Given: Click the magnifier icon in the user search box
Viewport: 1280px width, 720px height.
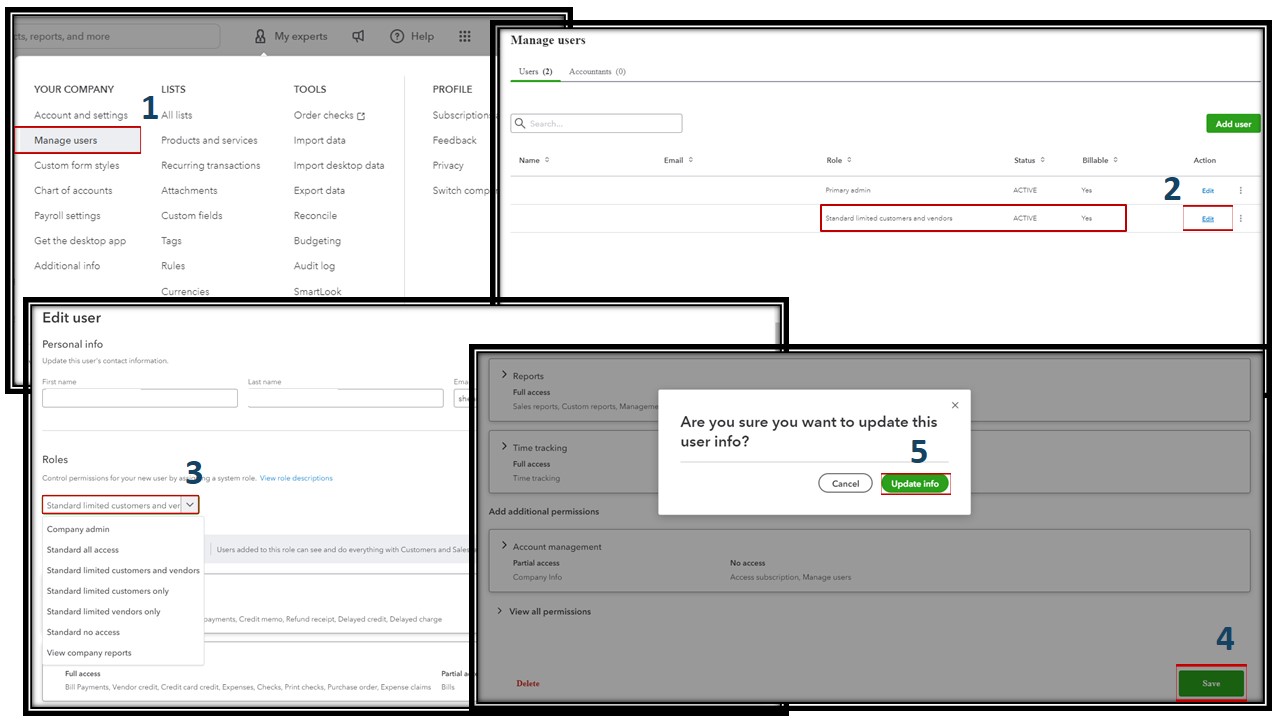Looking at the screenshot, I should click(x=521, y=122).
